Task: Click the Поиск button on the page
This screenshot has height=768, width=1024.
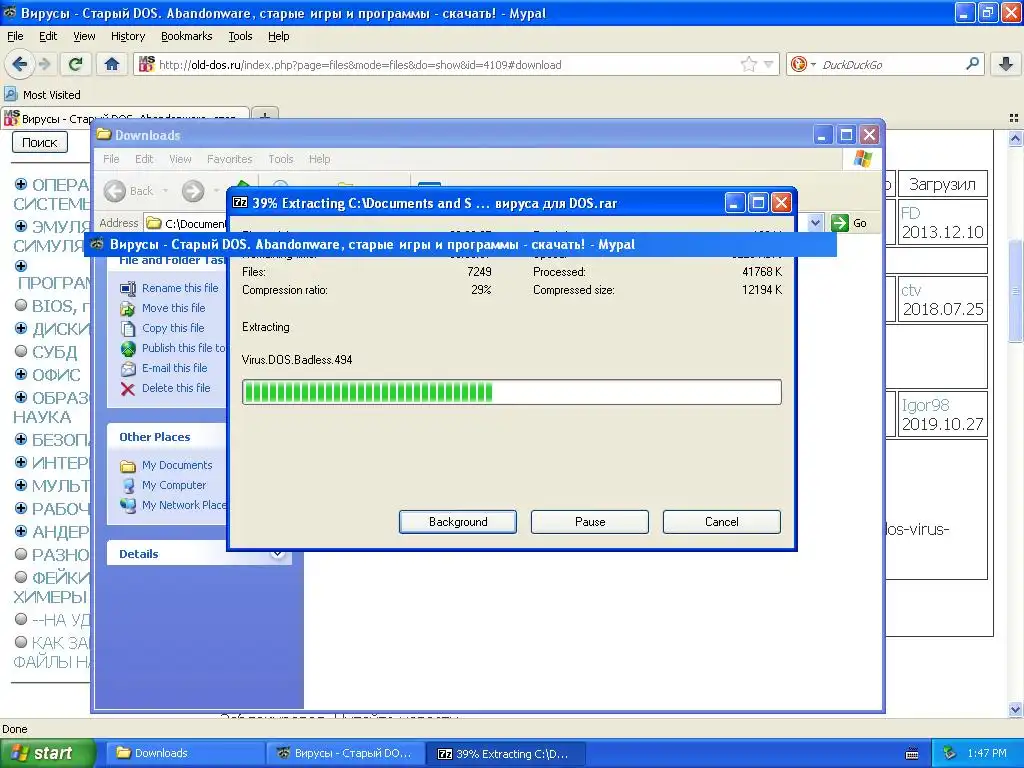Action: (40, 142)
